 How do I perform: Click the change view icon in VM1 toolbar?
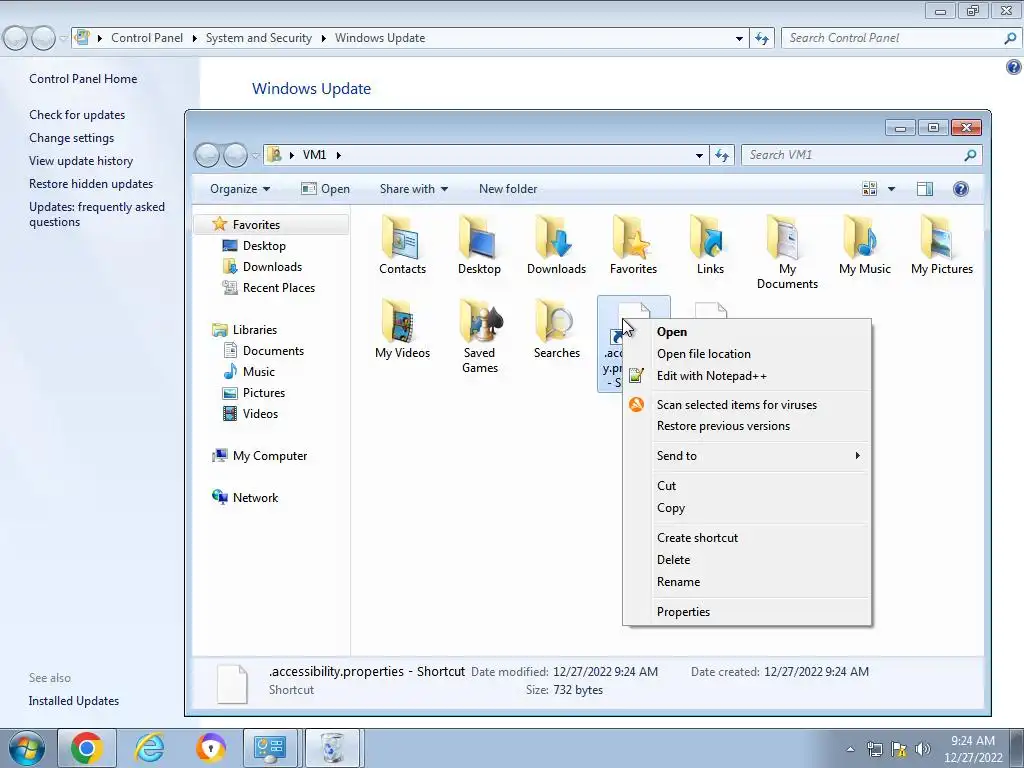(x=870, y=189)
